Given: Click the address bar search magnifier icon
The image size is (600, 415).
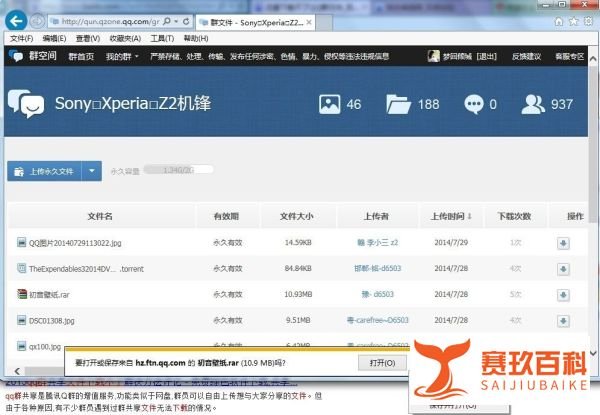Looking at the screenshot, I should (x=167, y=21).
